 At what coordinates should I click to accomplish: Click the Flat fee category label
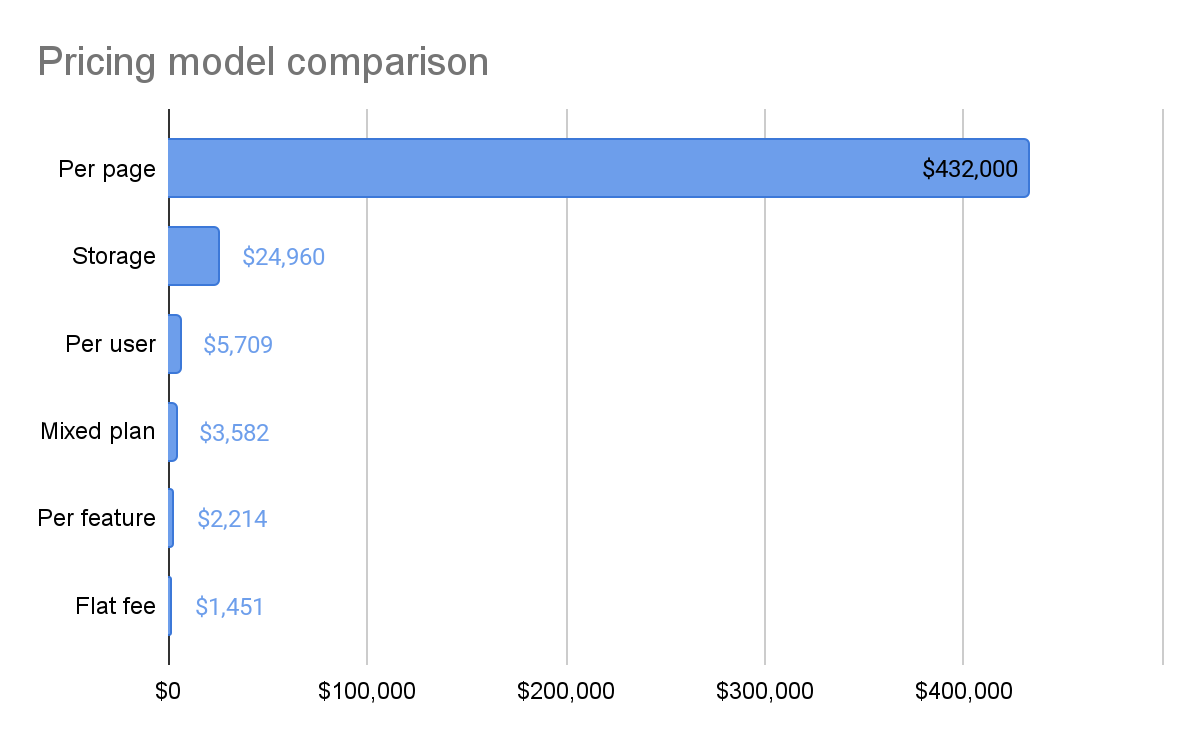115,606
